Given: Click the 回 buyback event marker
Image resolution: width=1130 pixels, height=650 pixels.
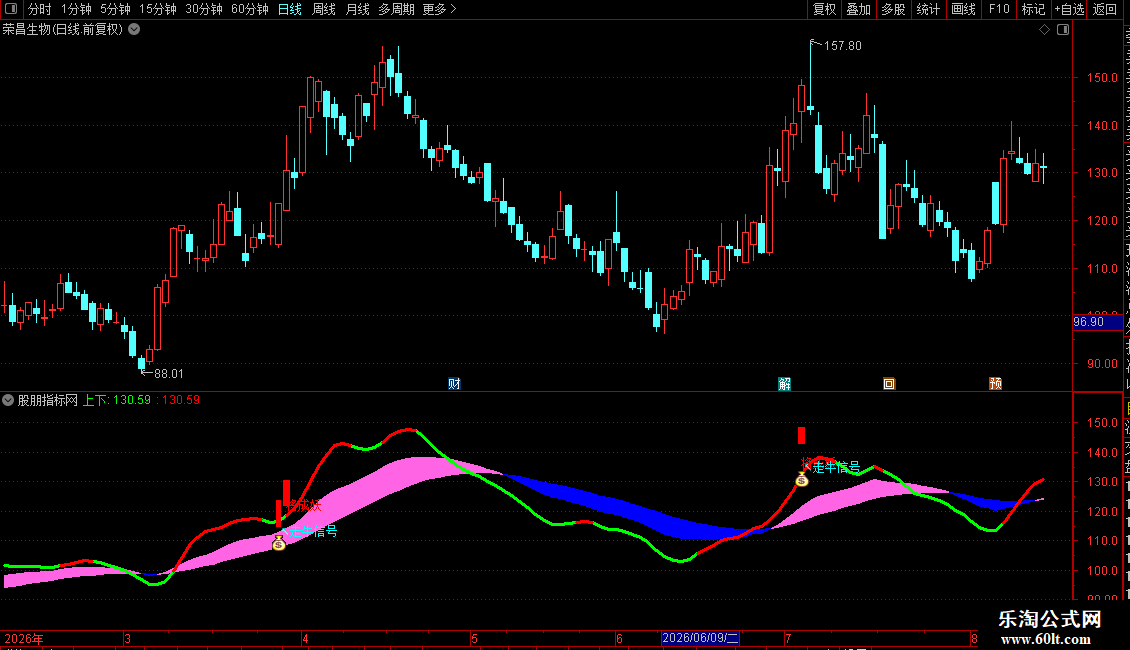Looking at the screenshot, I should (x=889, y=383).
